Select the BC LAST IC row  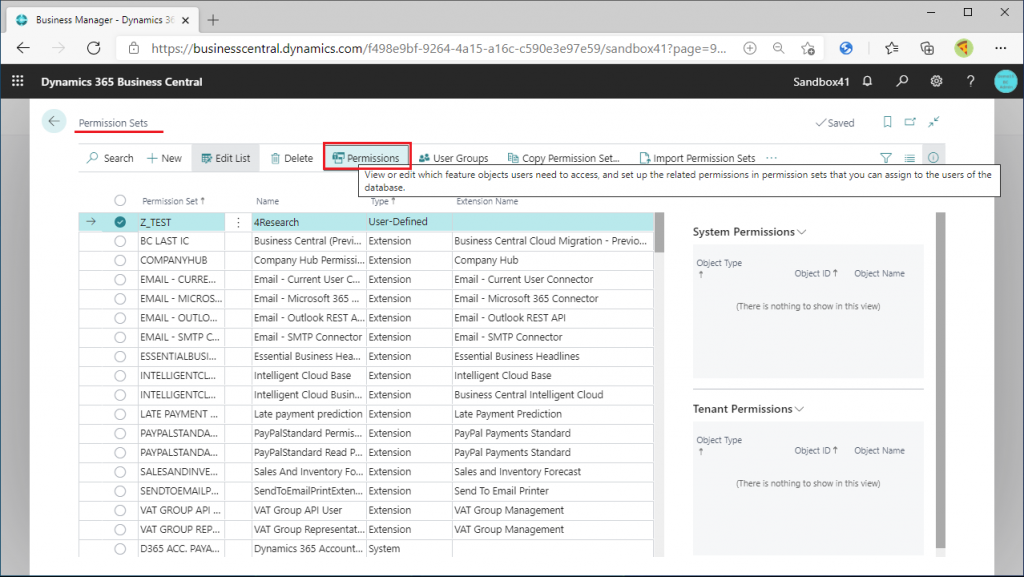(120, 241)
